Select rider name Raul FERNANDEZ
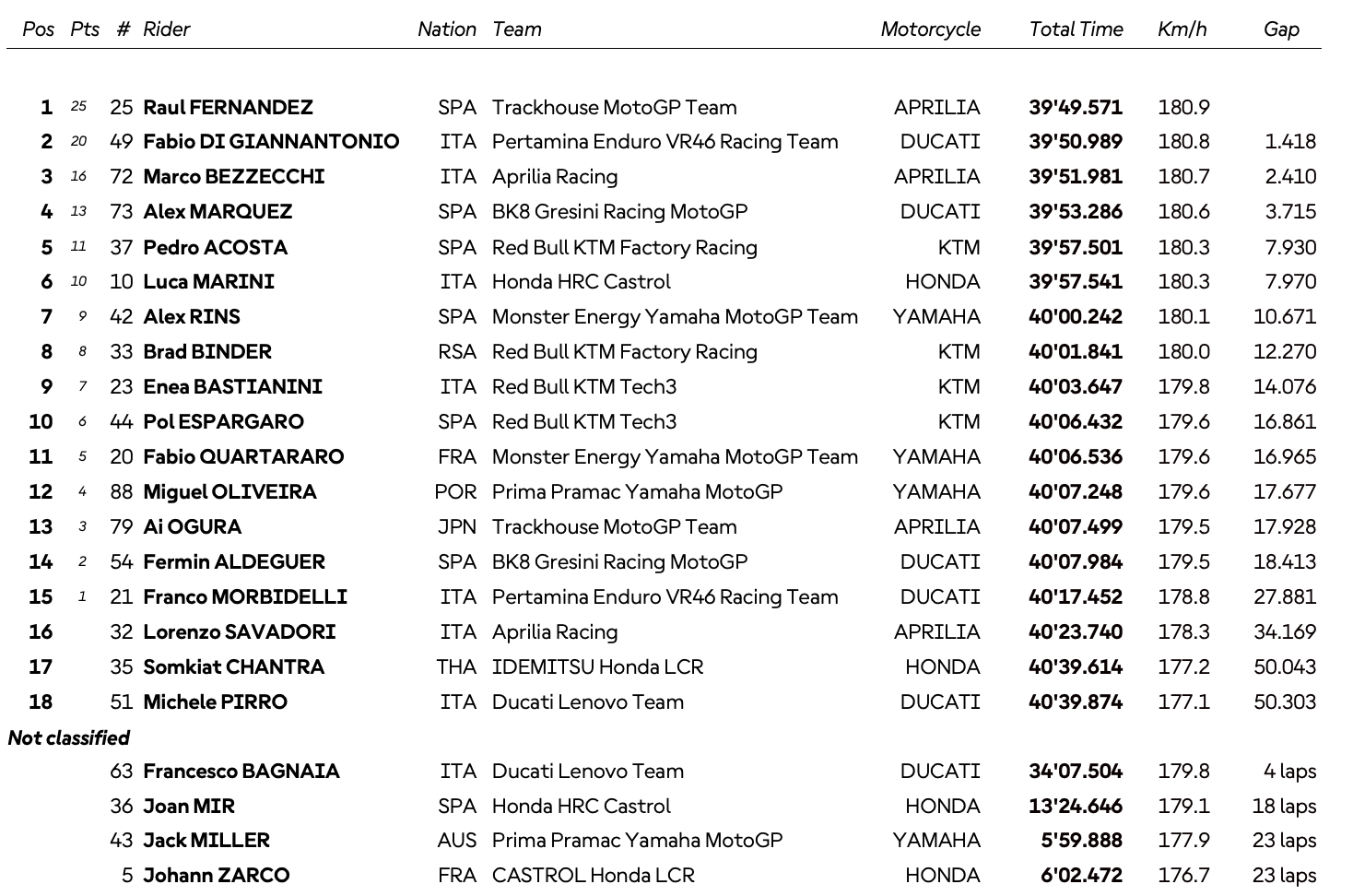This screenshot has width=1353, height=896. click(228, 107)
